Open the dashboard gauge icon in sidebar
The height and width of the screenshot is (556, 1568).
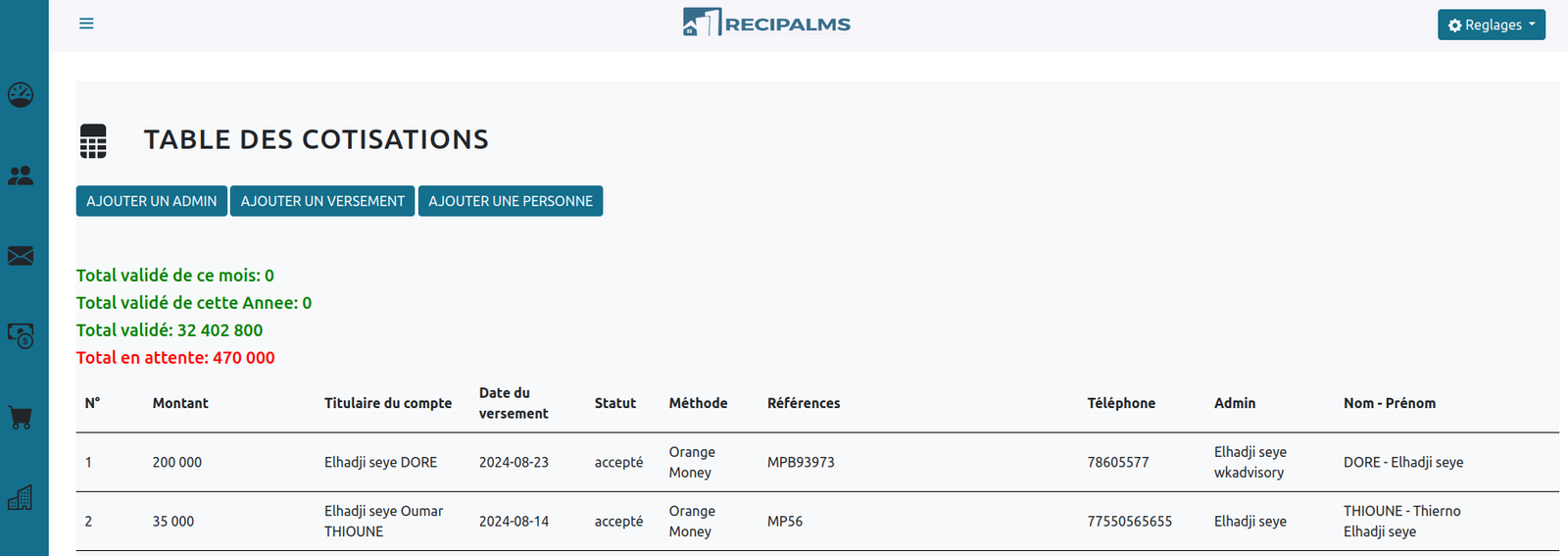[21, 95]
